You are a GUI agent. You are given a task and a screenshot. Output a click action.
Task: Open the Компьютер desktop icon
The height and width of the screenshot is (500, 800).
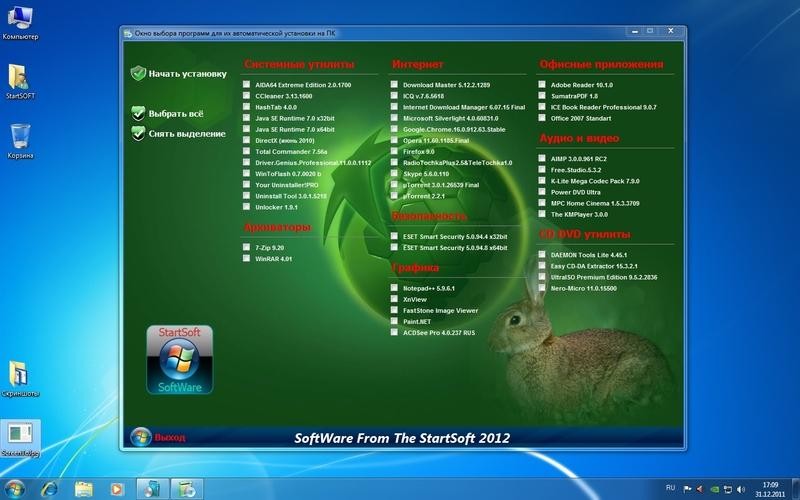(20, 24)
